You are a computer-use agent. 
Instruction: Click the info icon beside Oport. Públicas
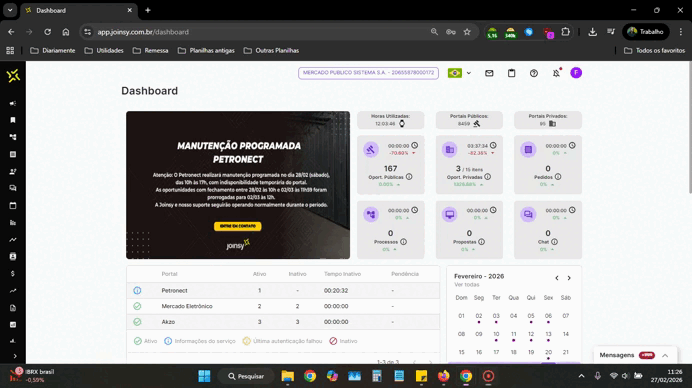[x=409, y=177]
